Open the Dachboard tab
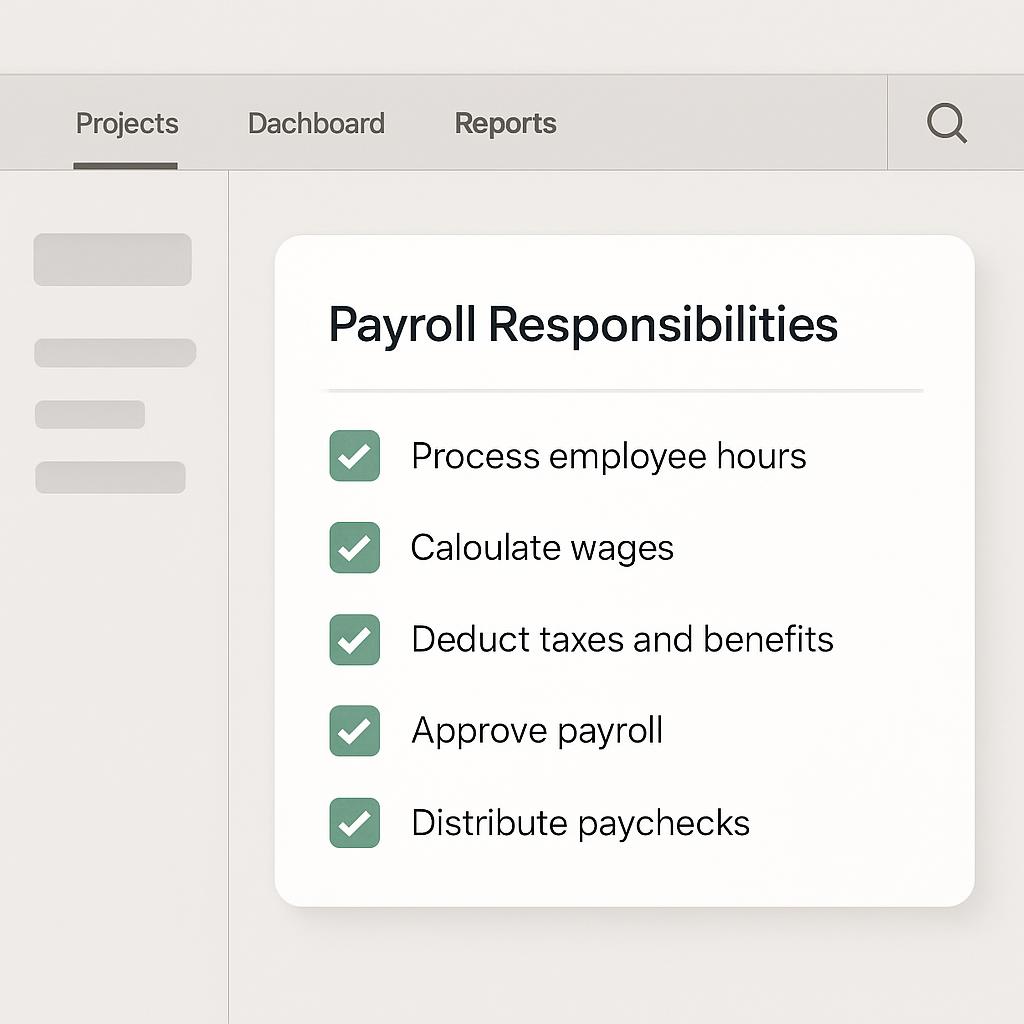The width and height of the screenshot is (1024, 1024). pos(316,124)
